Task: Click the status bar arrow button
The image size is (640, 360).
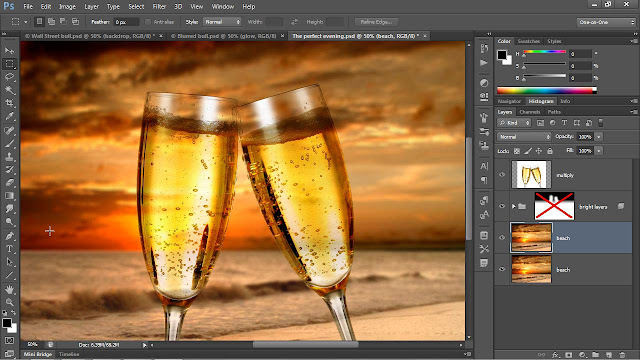Action: (144, 345)
